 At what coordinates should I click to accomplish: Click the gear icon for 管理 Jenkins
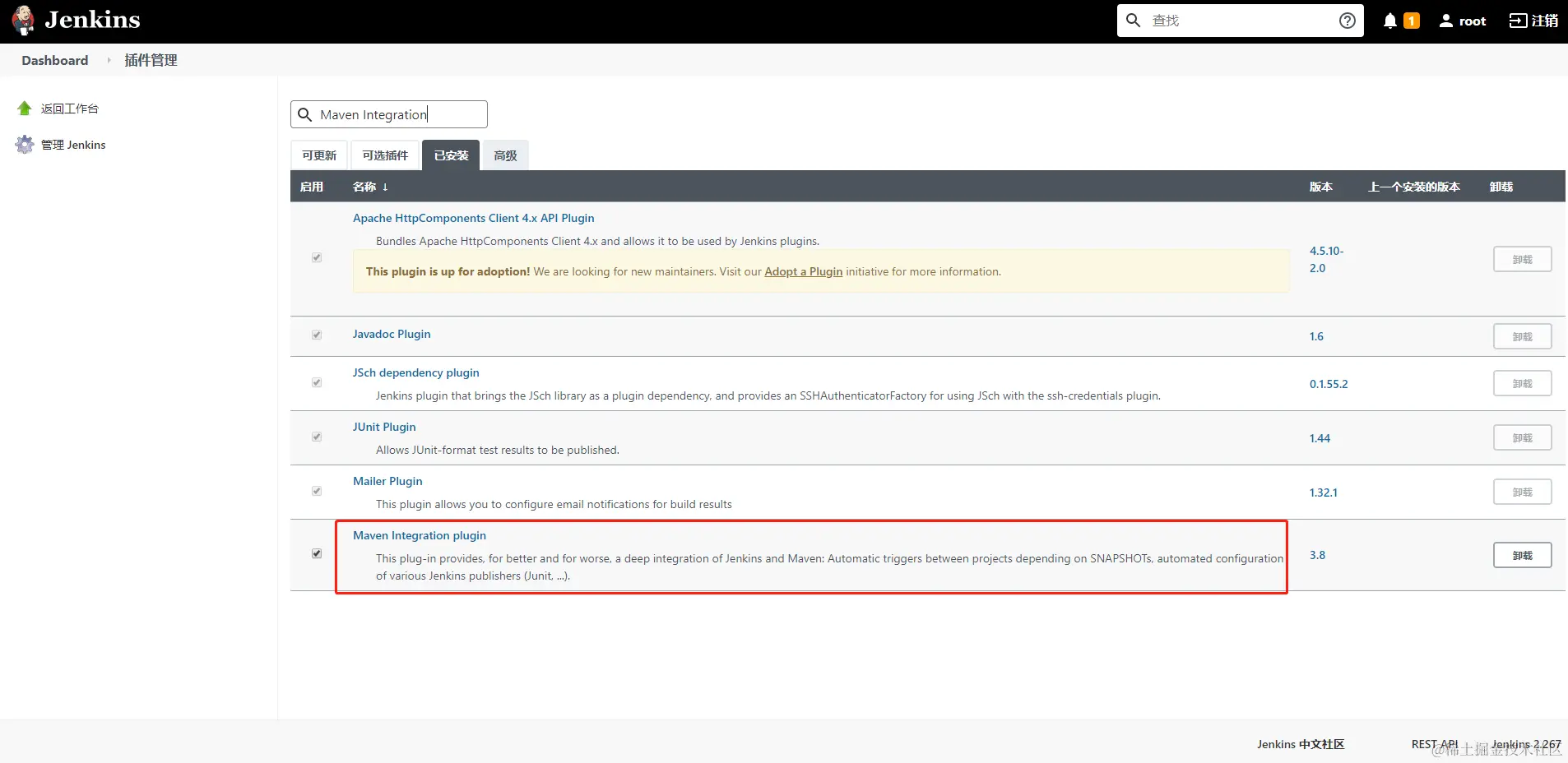[x=25, y=145]
